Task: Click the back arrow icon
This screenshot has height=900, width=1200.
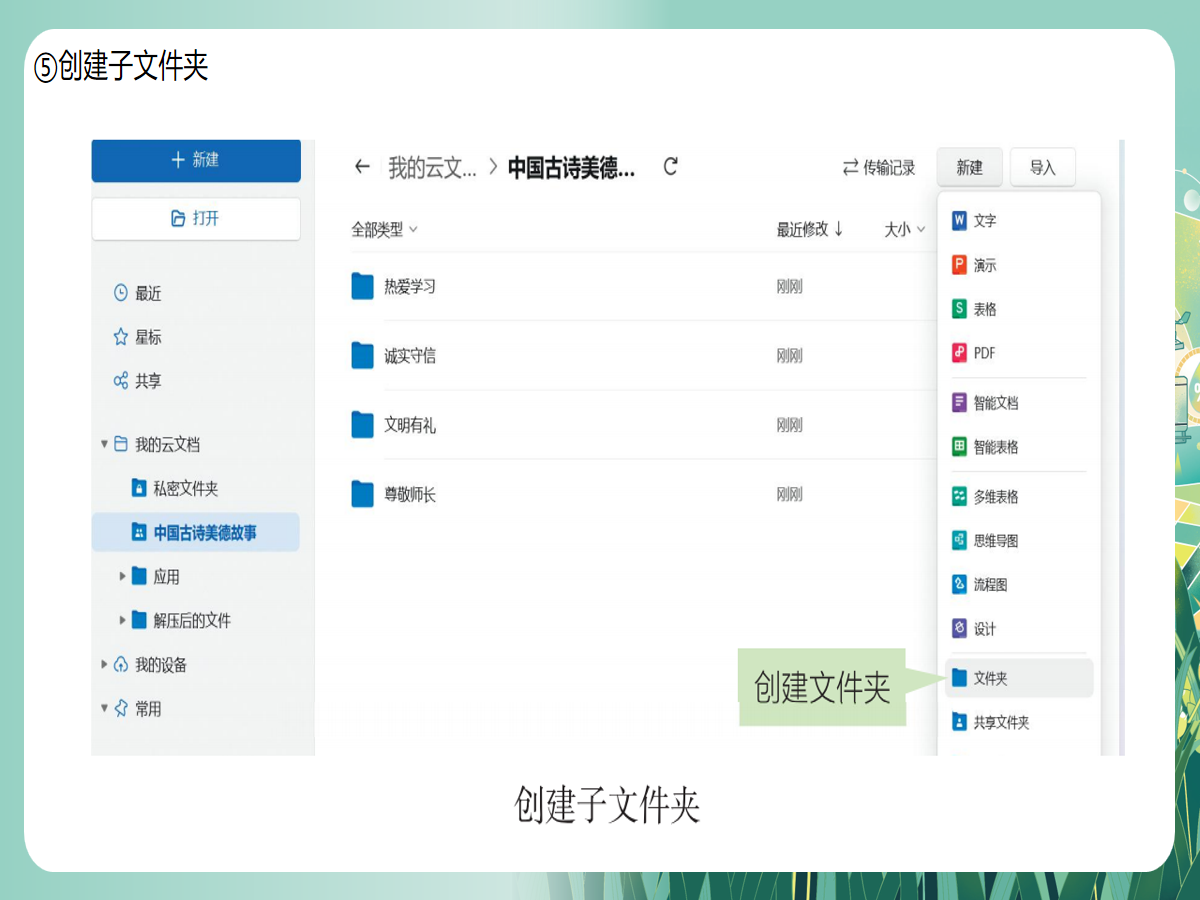Action: point(362,167)
